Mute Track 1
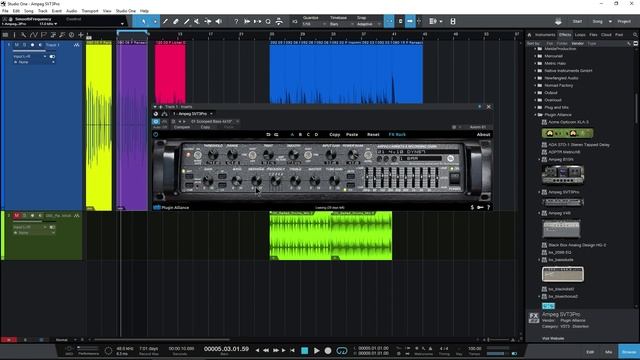Image resolution: width=640 pixels, height=360 pixels. point(17,45)
